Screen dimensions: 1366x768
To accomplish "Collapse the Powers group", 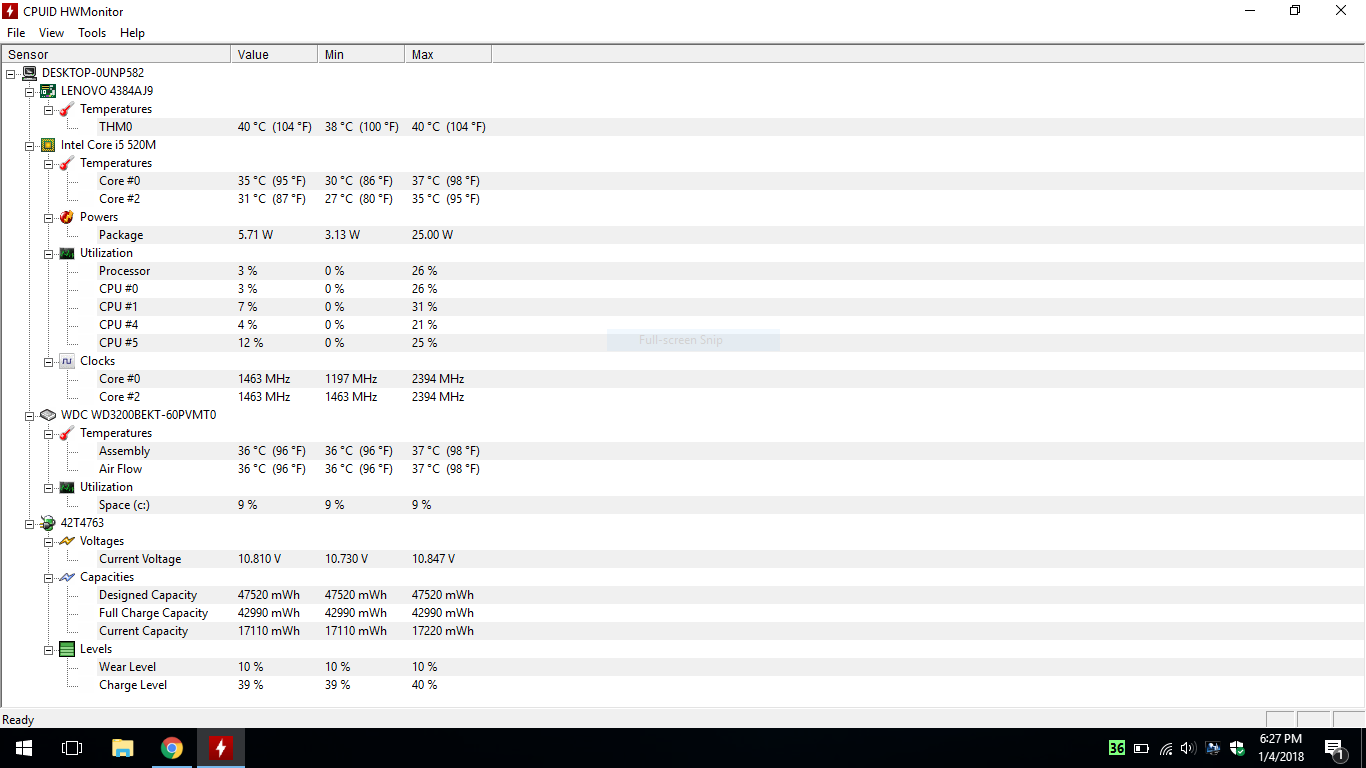I will point(49,217).
